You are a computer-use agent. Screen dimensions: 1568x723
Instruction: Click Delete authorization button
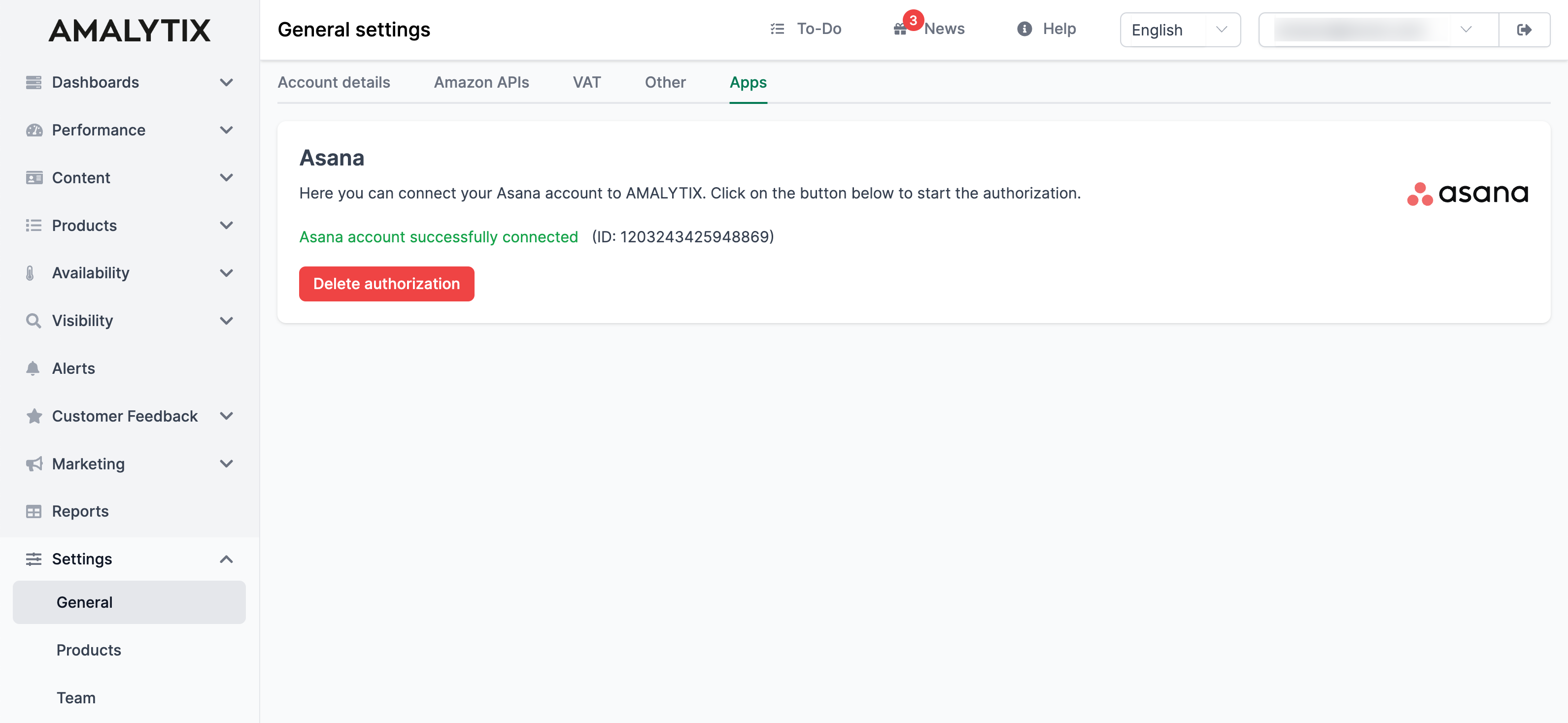click(386, 284)
